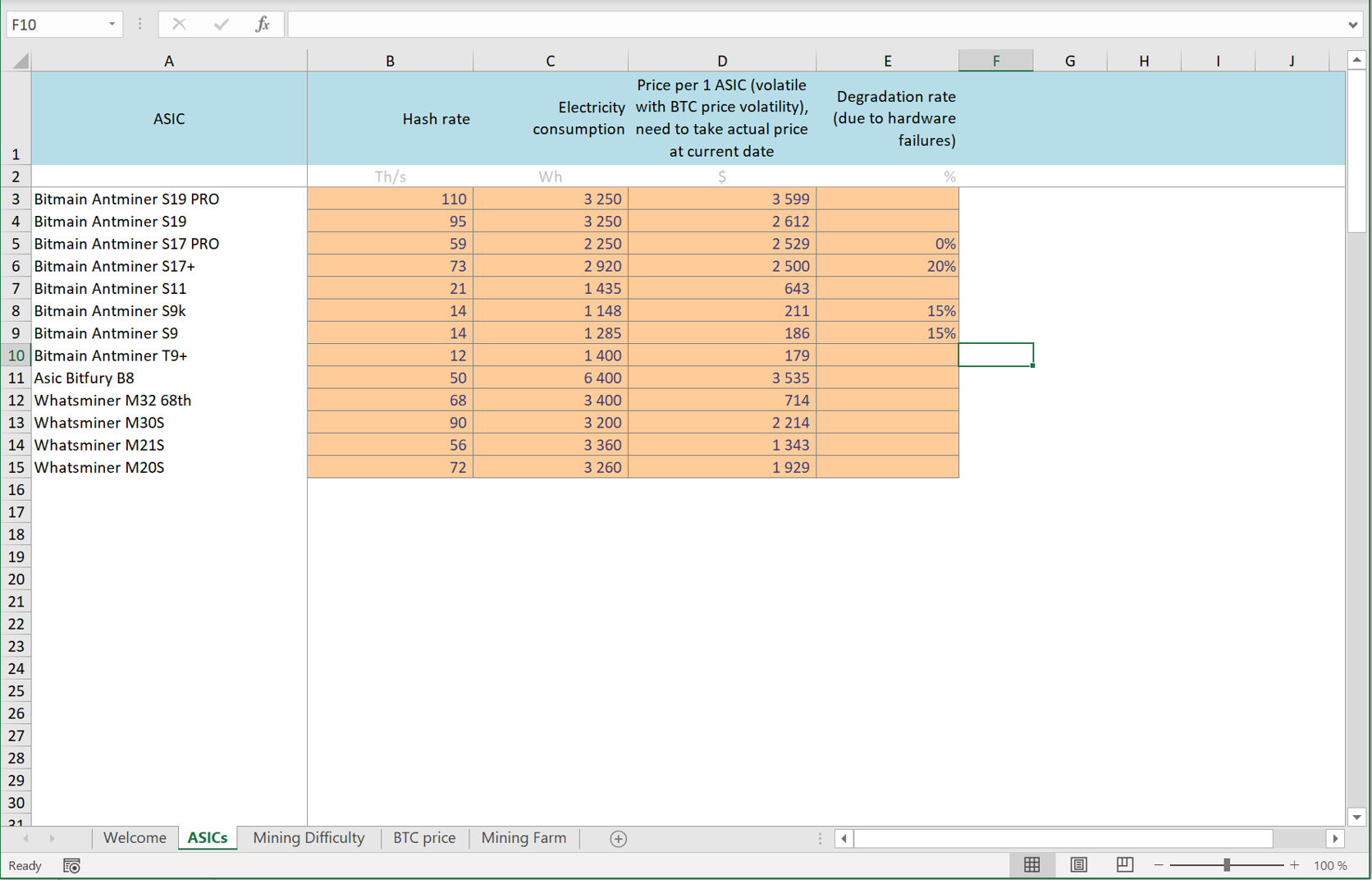This screenshot has width=1372, height=880.
Task: Select column F header
Action: (x=995, y=61)
